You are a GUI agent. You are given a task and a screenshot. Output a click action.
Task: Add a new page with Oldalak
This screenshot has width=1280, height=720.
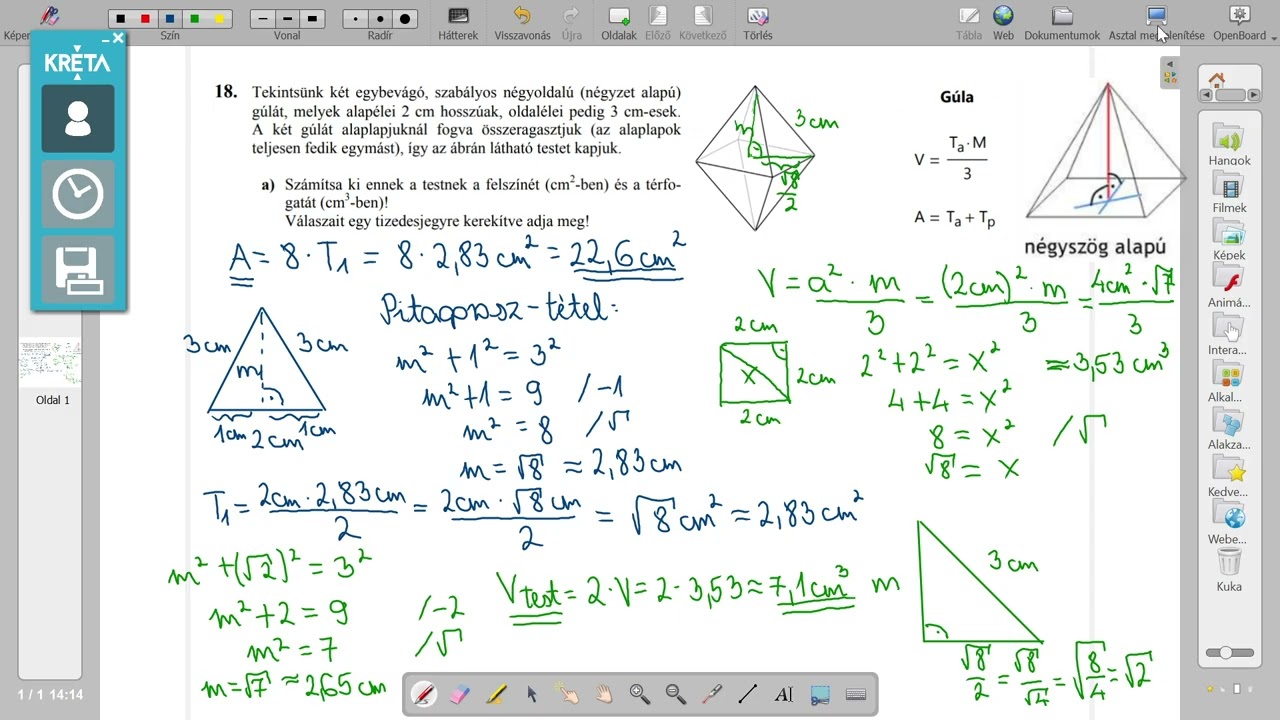[x=619, y=23]
